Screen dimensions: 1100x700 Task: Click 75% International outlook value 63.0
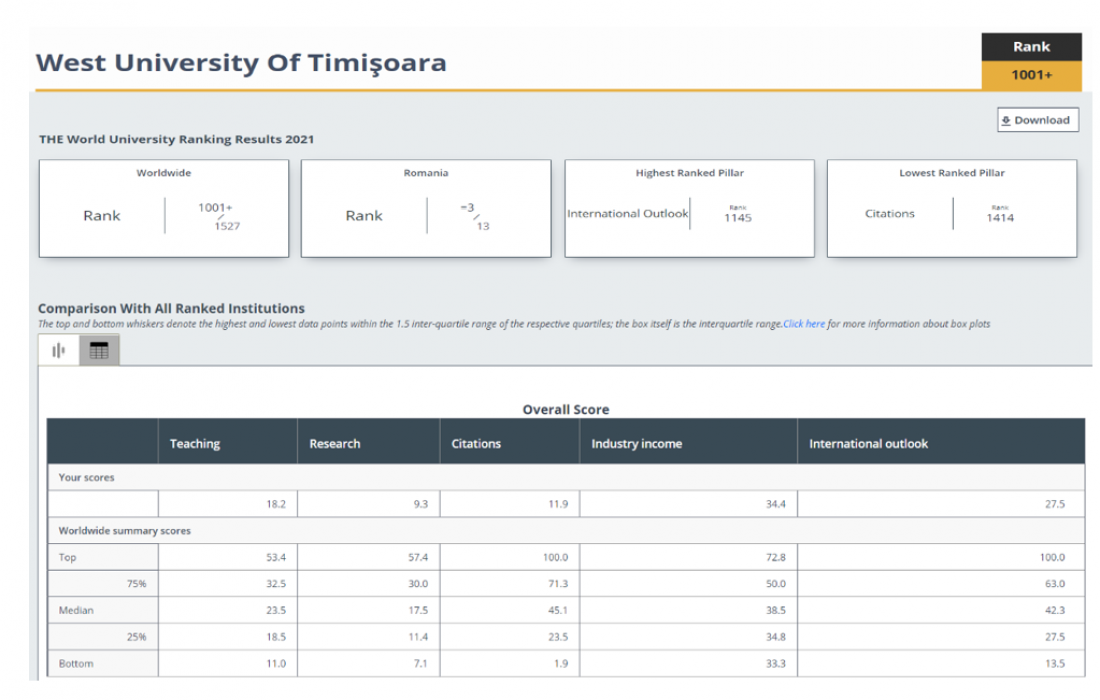pos(1054,584)
